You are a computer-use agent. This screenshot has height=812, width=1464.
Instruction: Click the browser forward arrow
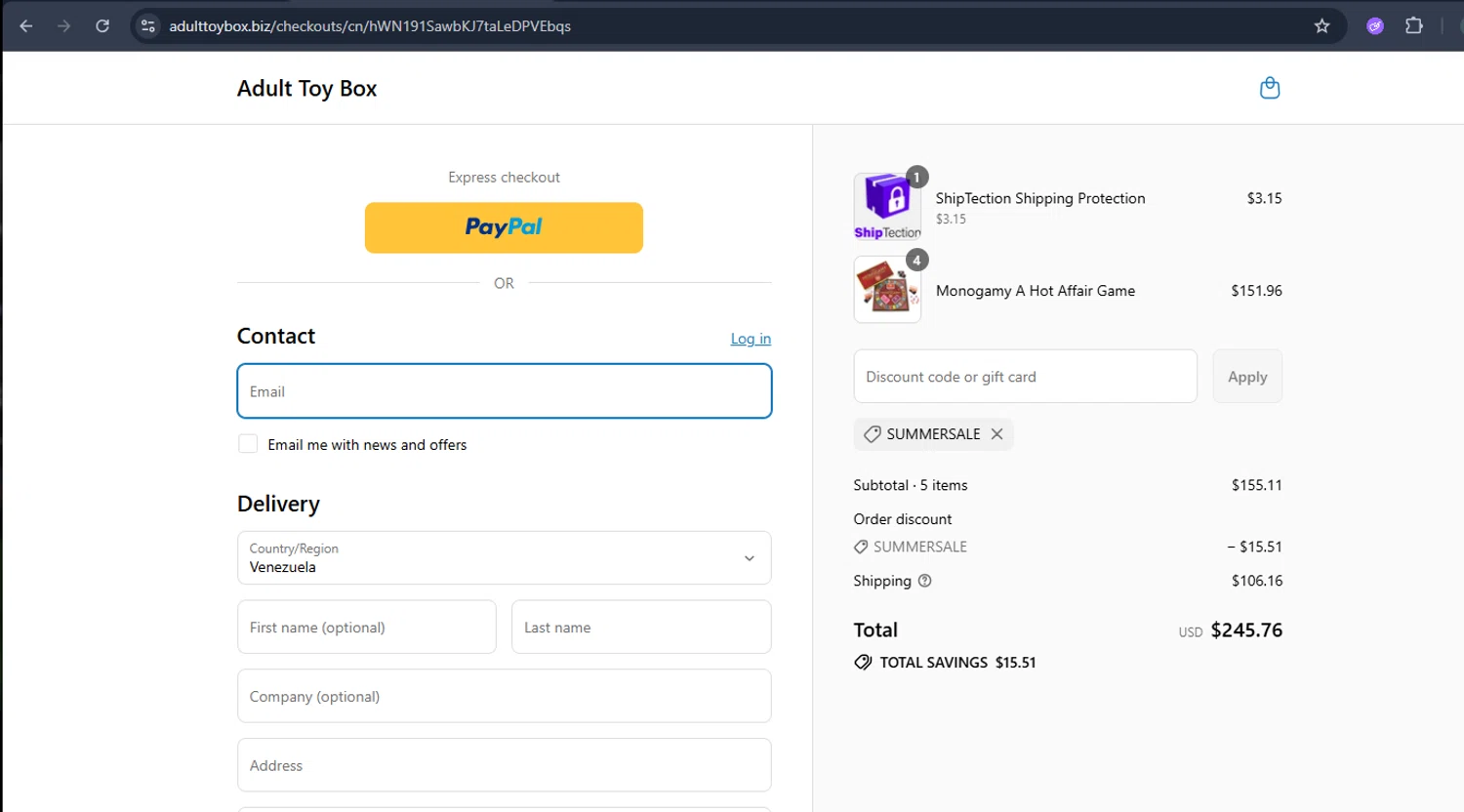(x=64, y=26)
